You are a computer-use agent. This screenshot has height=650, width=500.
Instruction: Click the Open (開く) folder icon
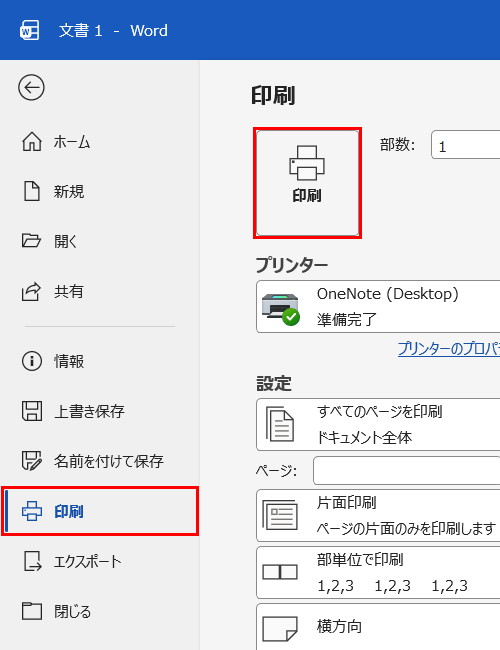tap(32, 241)
